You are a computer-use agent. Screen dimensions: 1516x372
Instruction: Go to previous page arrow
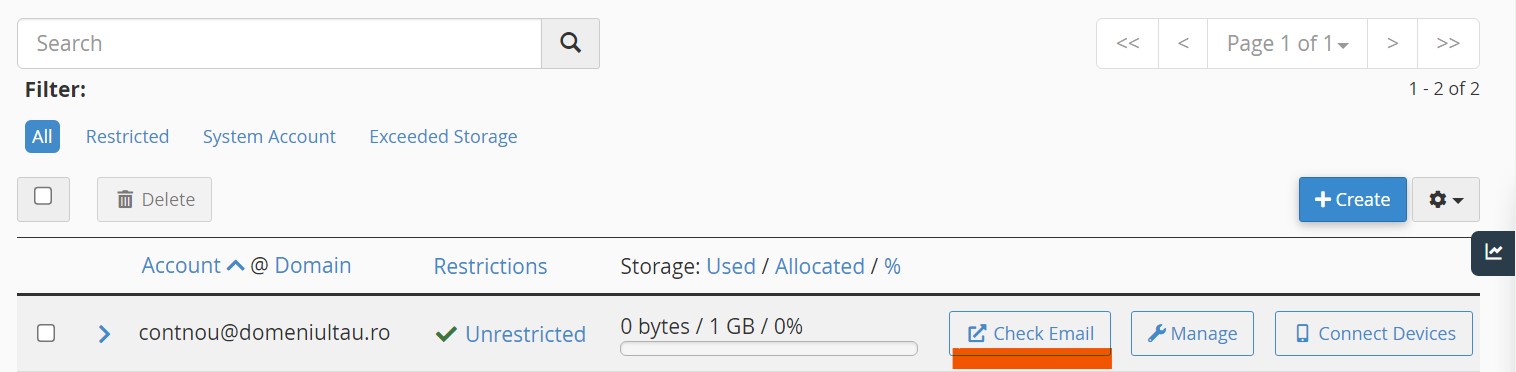click(1184, 43)
